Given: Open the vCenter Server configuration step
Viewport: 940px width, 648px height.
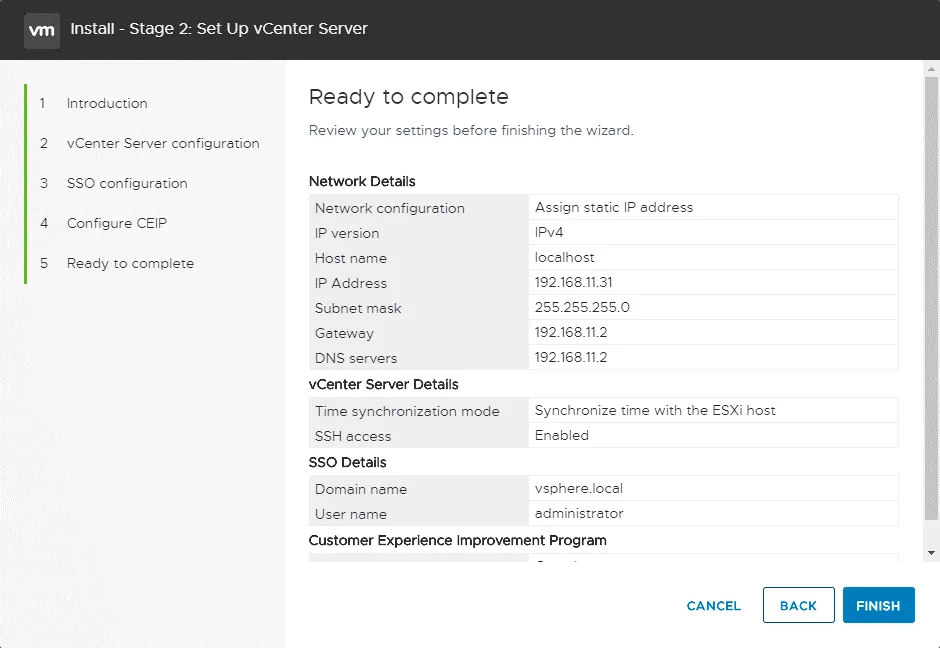Looking at the screenshot, I should (x=162, y=143).
